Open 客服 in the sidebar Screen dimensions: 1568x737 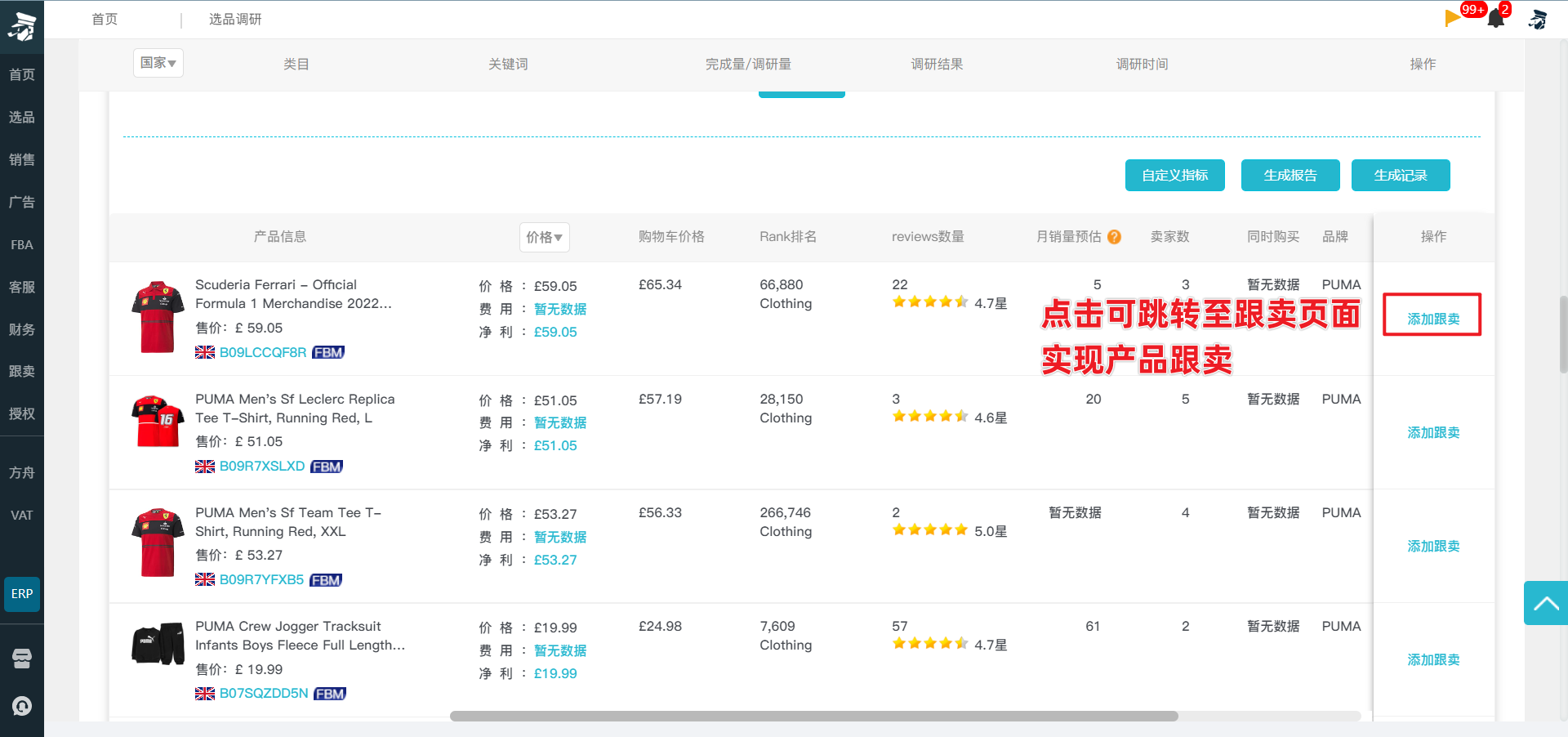pyautogui.click(x=22, y=288)
